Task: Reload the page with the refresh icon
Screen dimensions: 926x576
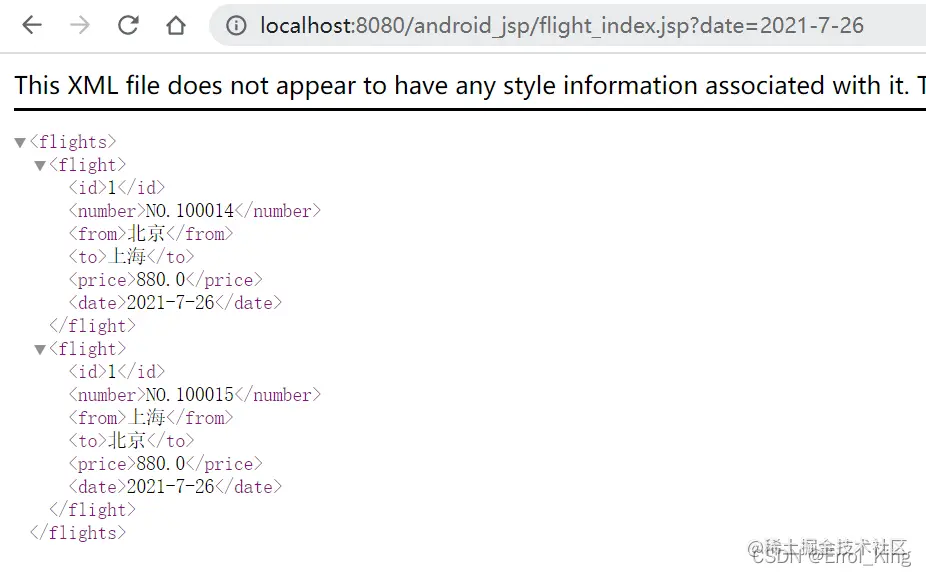Action: [x=128, y=25]
